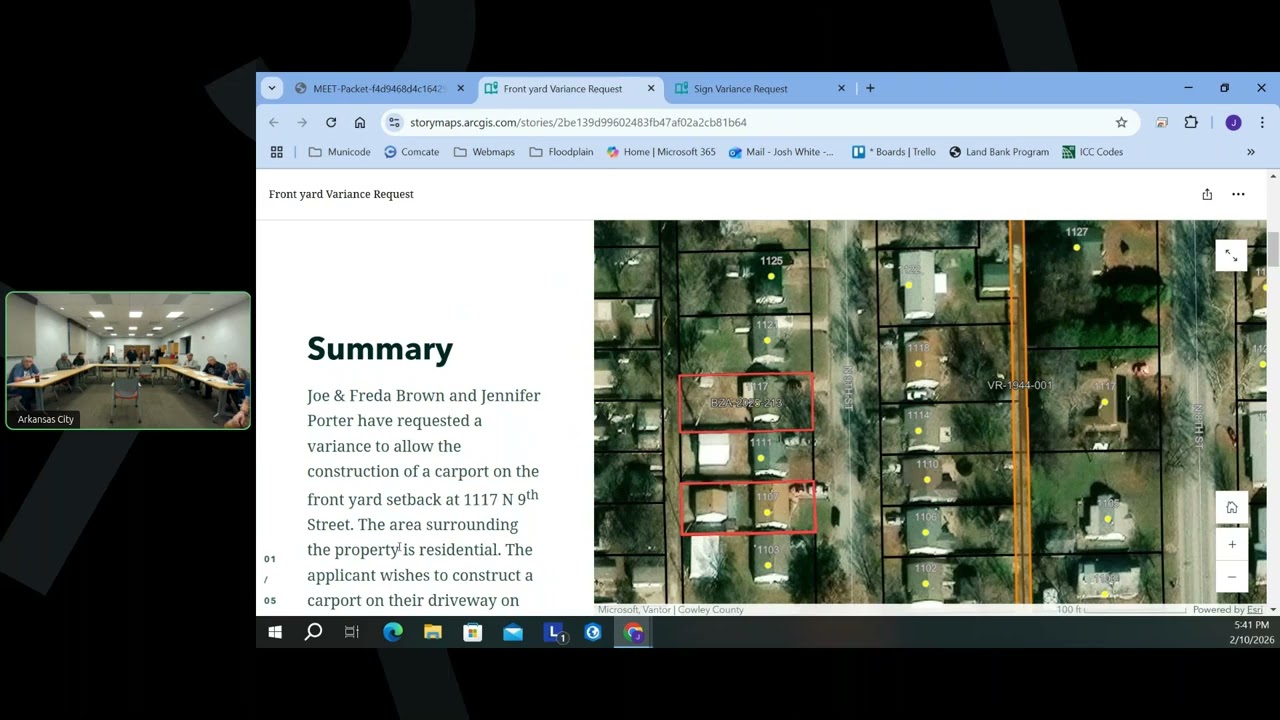Close the Sign Variance Request tab
The width and height of the screenshot is (1280, 720).
pyautogui.click(x=841, y=88)
